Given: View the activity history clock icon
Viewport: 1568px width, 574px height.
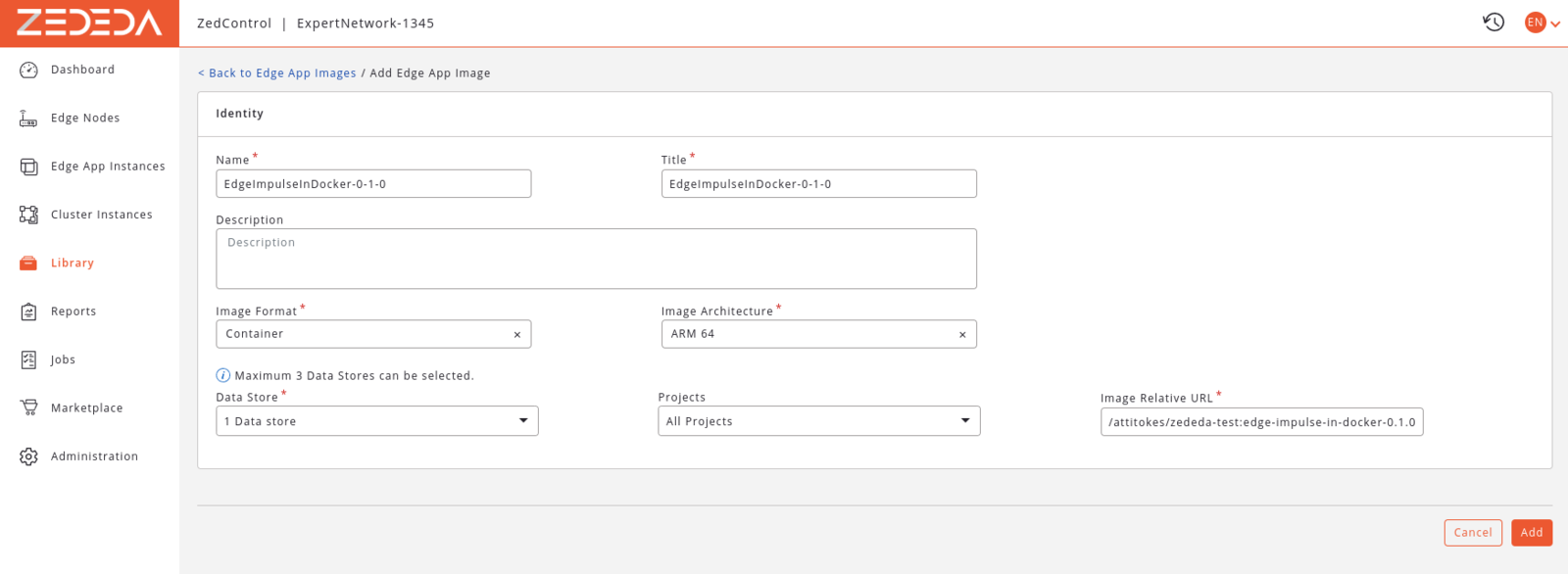Looking at the screenshot, I should [x=1494, y=23].
